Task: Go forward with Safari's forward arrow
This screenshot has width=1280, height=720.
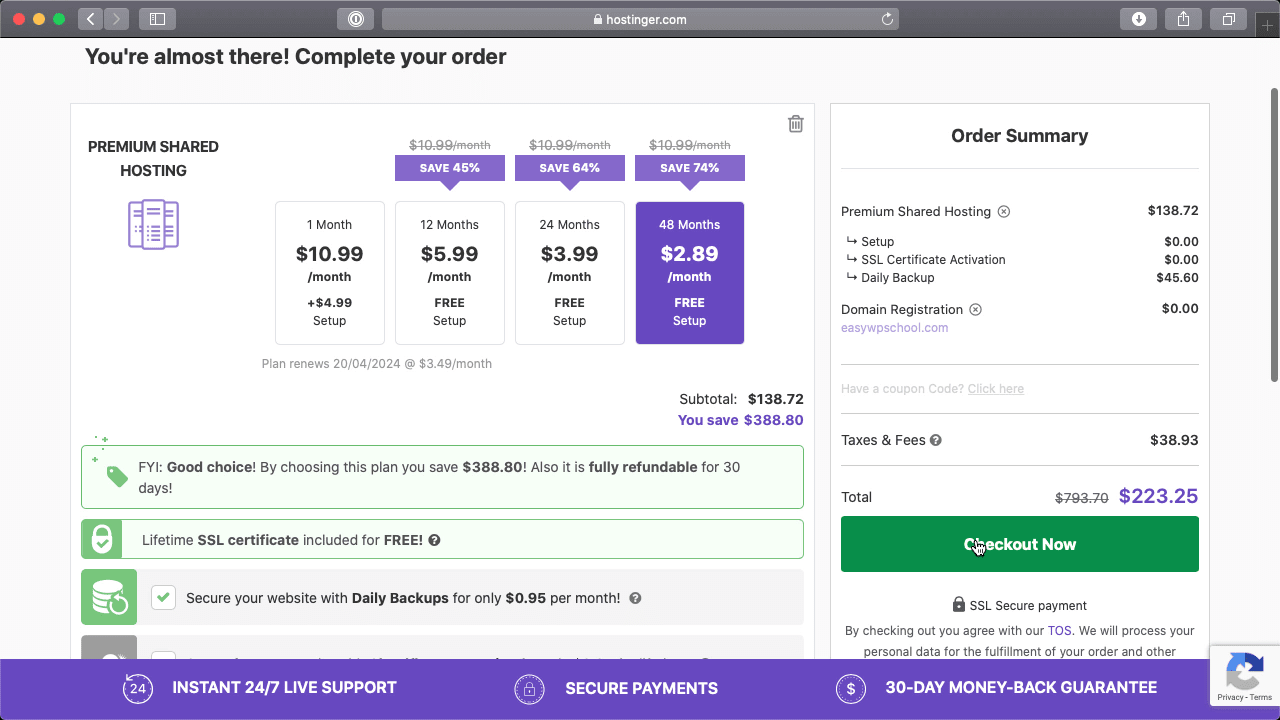Action: 116,18
